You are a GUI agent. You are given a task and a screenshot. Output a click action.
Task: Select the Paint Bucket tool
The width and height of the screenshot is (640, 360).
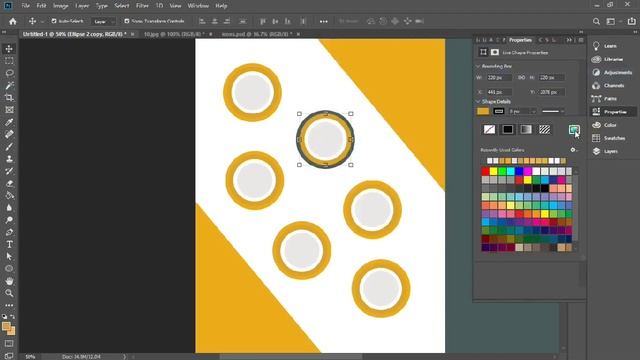point(9,196)
